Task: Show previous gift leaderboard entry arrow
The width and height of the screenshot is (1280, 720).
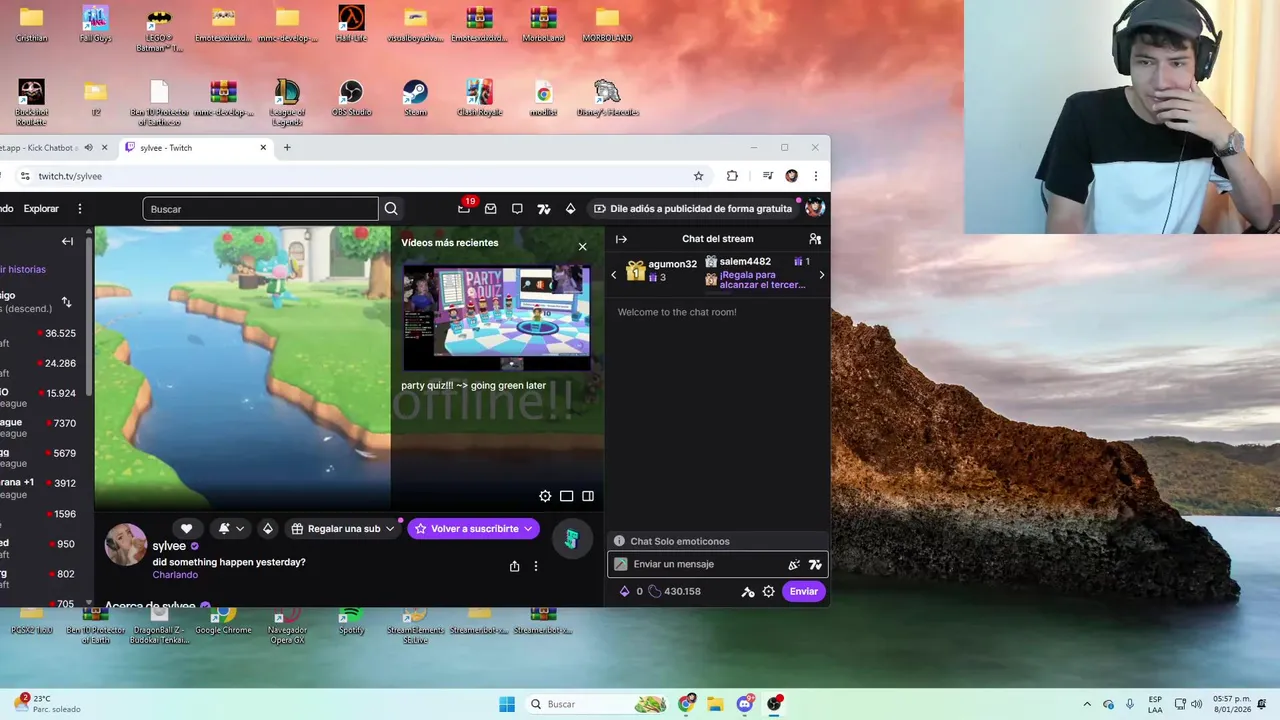Action: [614, 275]
